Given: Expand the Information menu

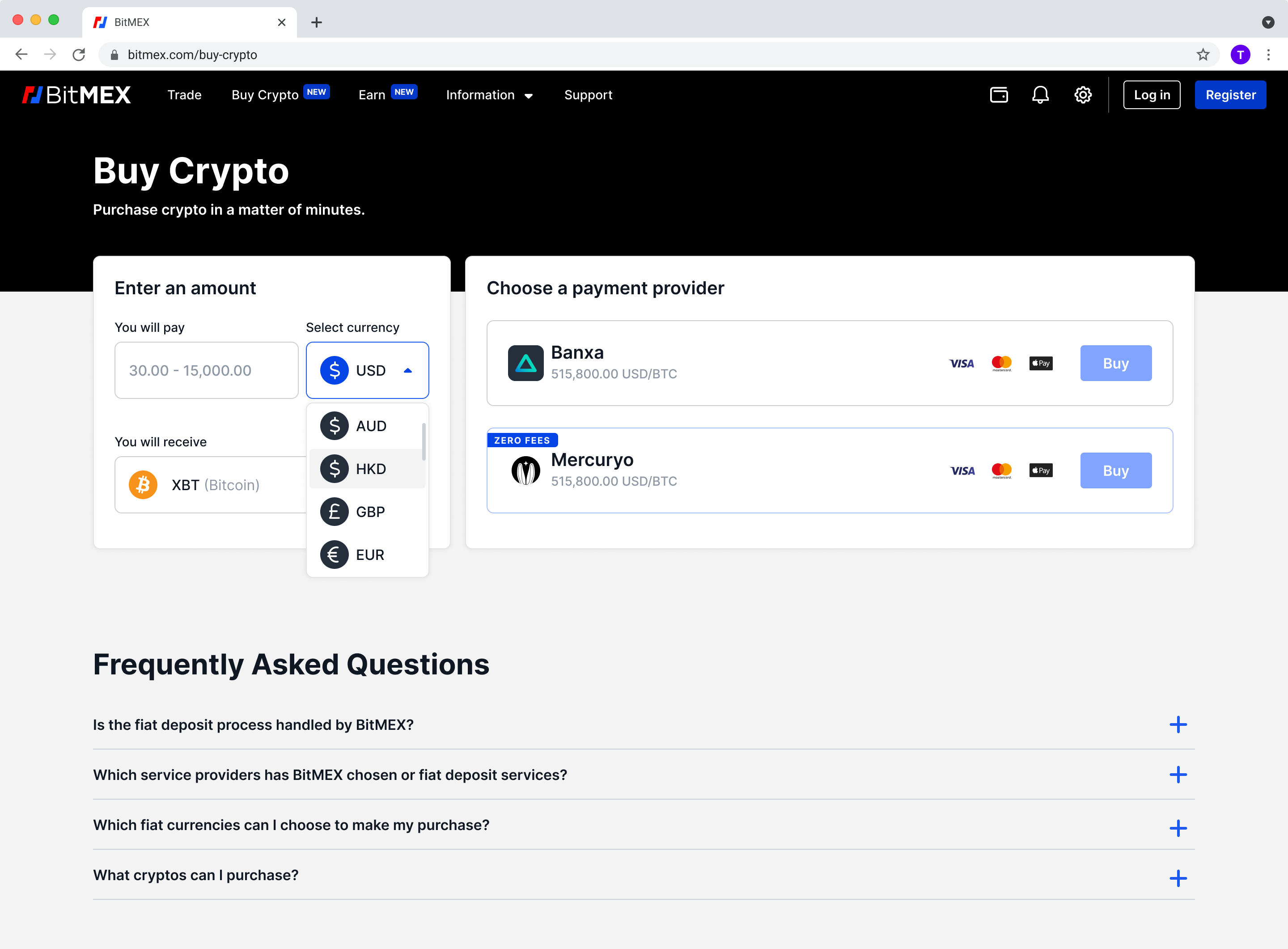Looking at the screenshot, I should pyautogui.click(x=489, y=95).
